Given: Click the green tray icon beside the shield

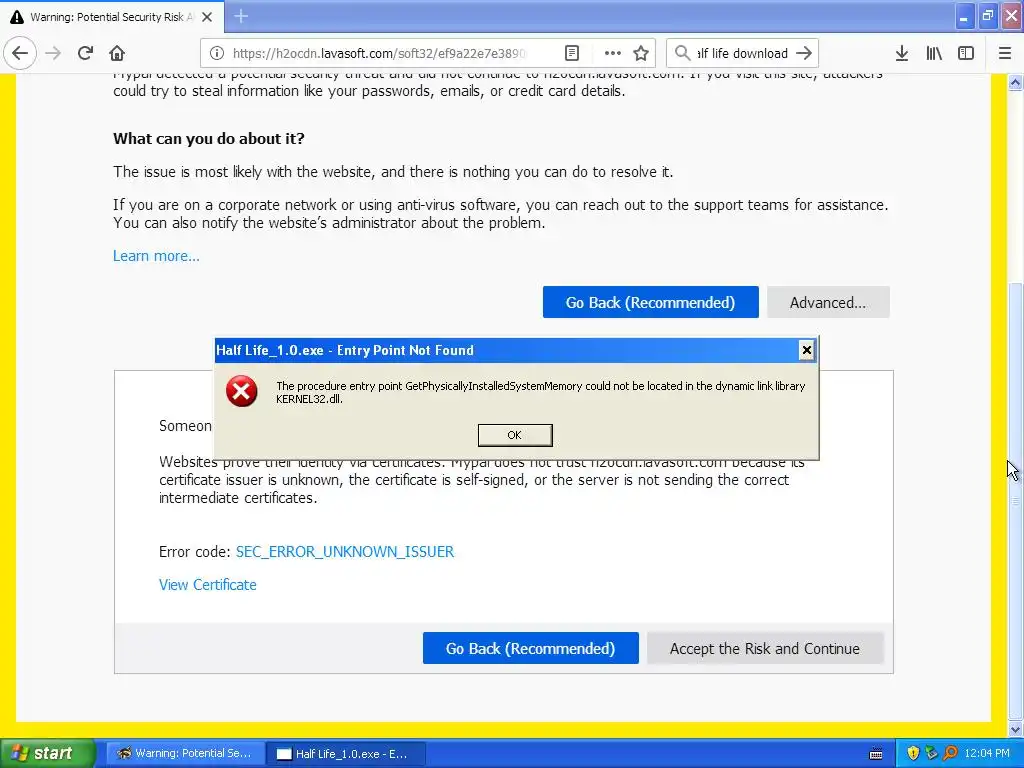Looking at the screenshot, I should [931, 754].
